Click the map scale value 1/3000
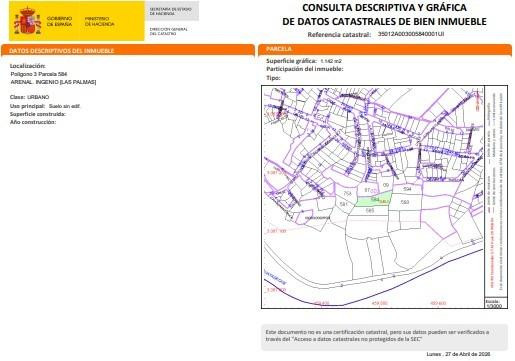This screenshot has width=515, height=361. click(x=494, y=306)
